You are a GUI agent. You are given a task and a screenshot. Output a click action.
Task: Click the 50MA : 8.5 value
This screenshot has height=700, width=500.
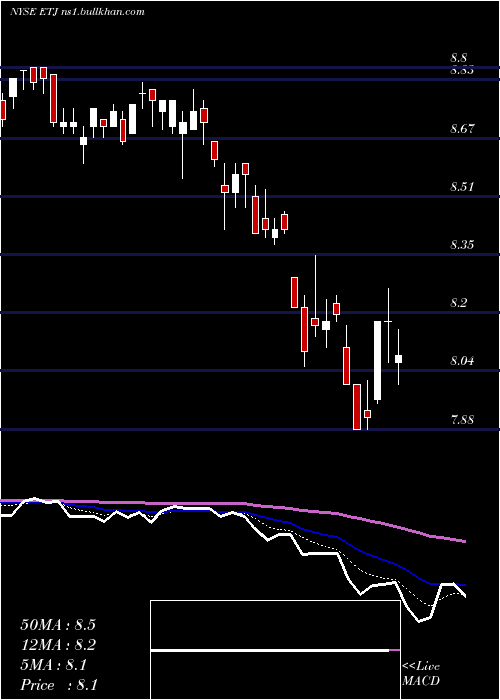58,625
